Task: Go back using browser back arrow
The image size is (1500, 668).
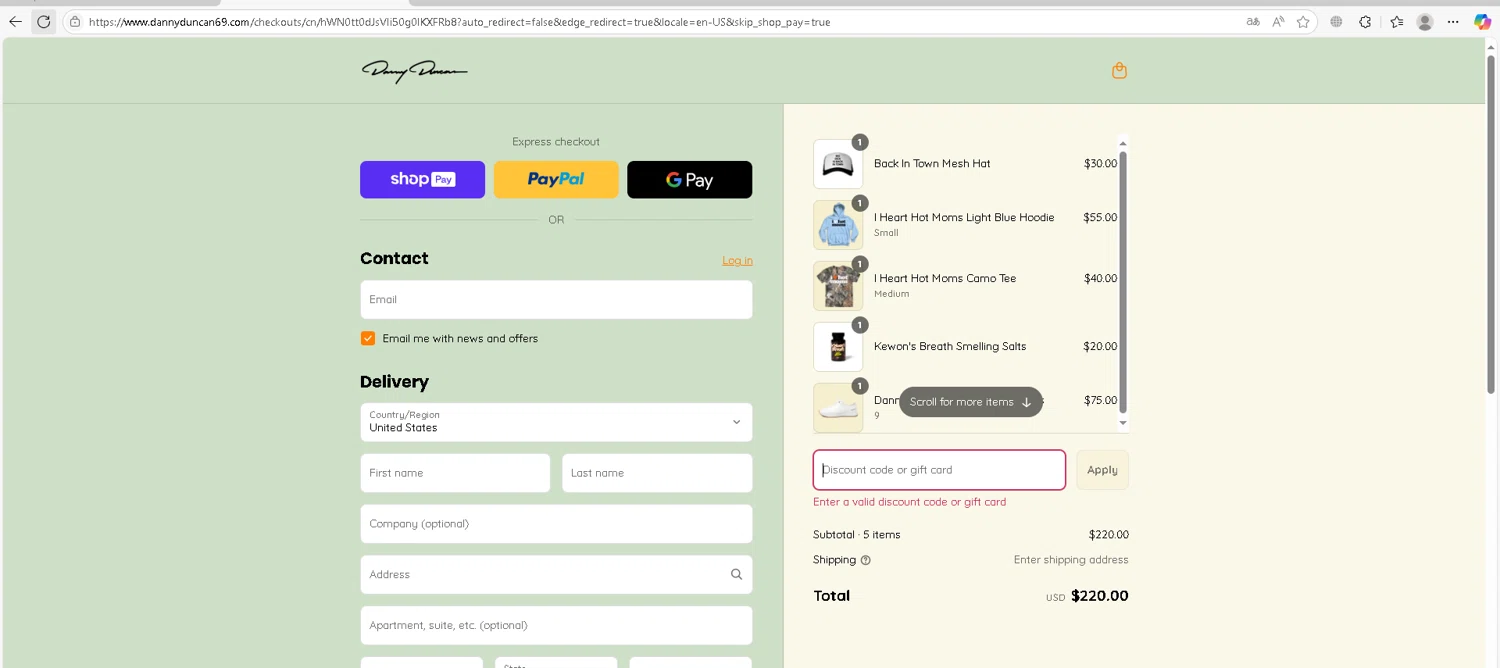Action: [15, 21]
